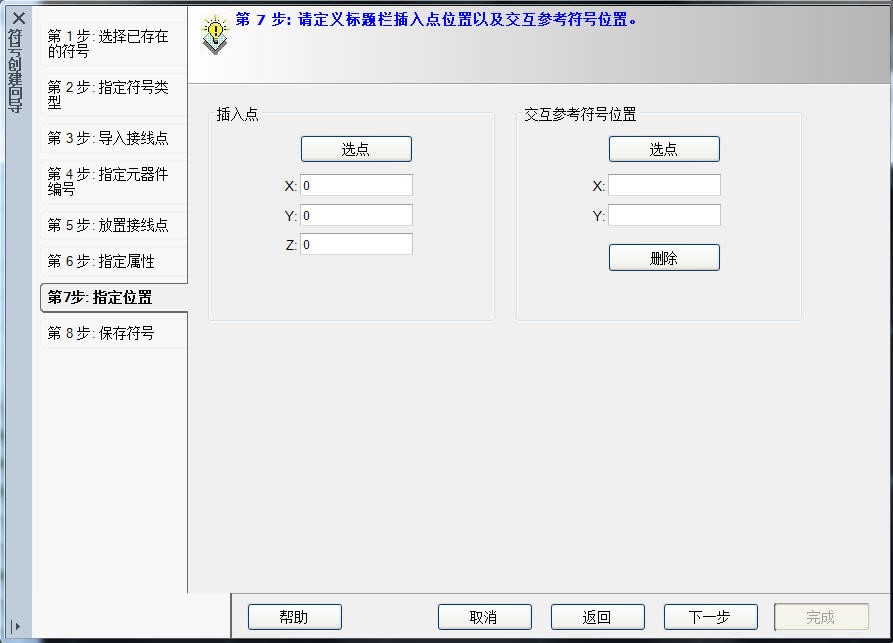Go to 第 1 步: 选择已存在的符号
893x643 pixels.
pyautogui.click(x=113, y=44)
